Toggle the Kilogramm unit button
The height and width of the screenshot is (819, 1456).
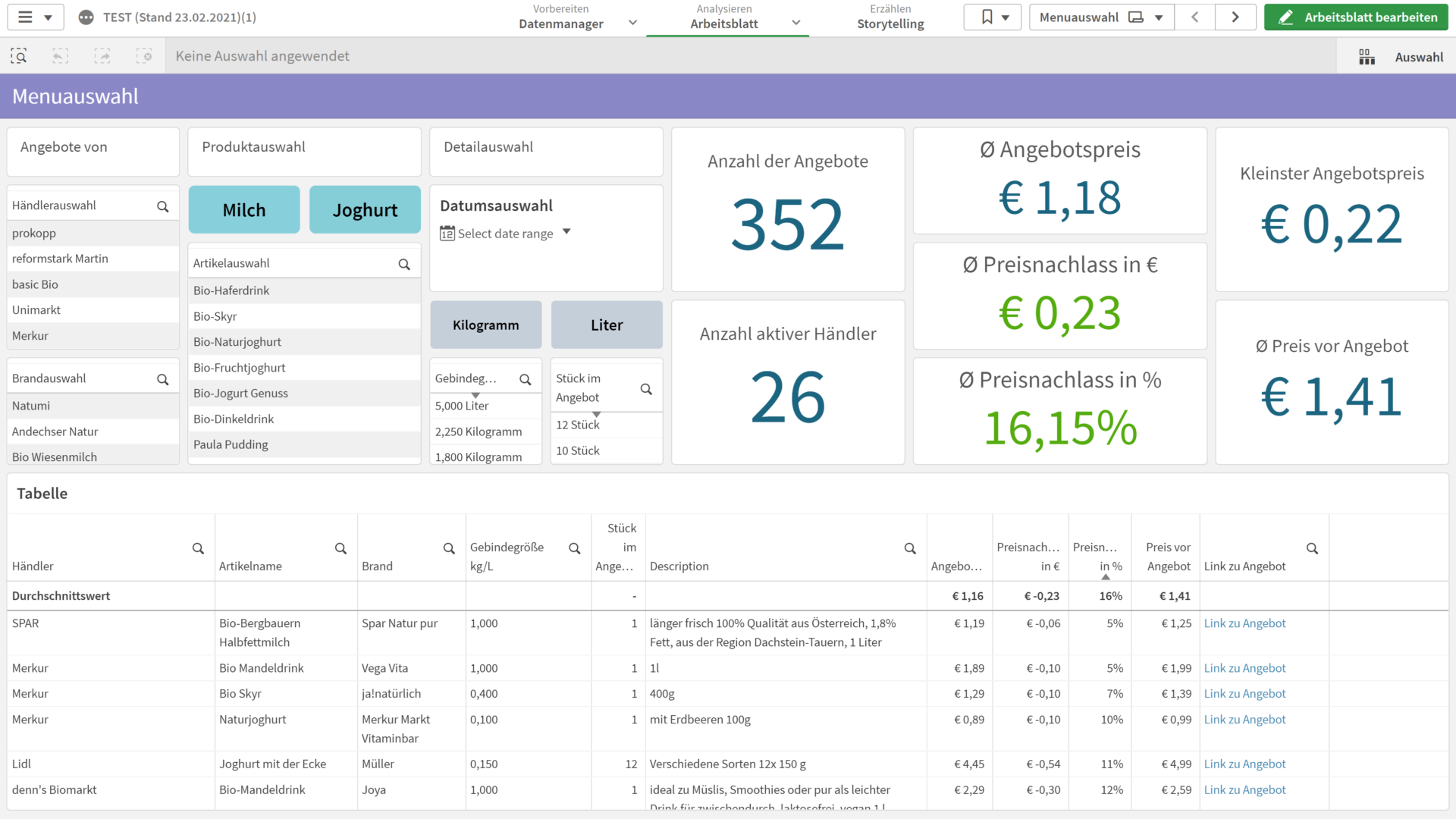pos(486,325)
